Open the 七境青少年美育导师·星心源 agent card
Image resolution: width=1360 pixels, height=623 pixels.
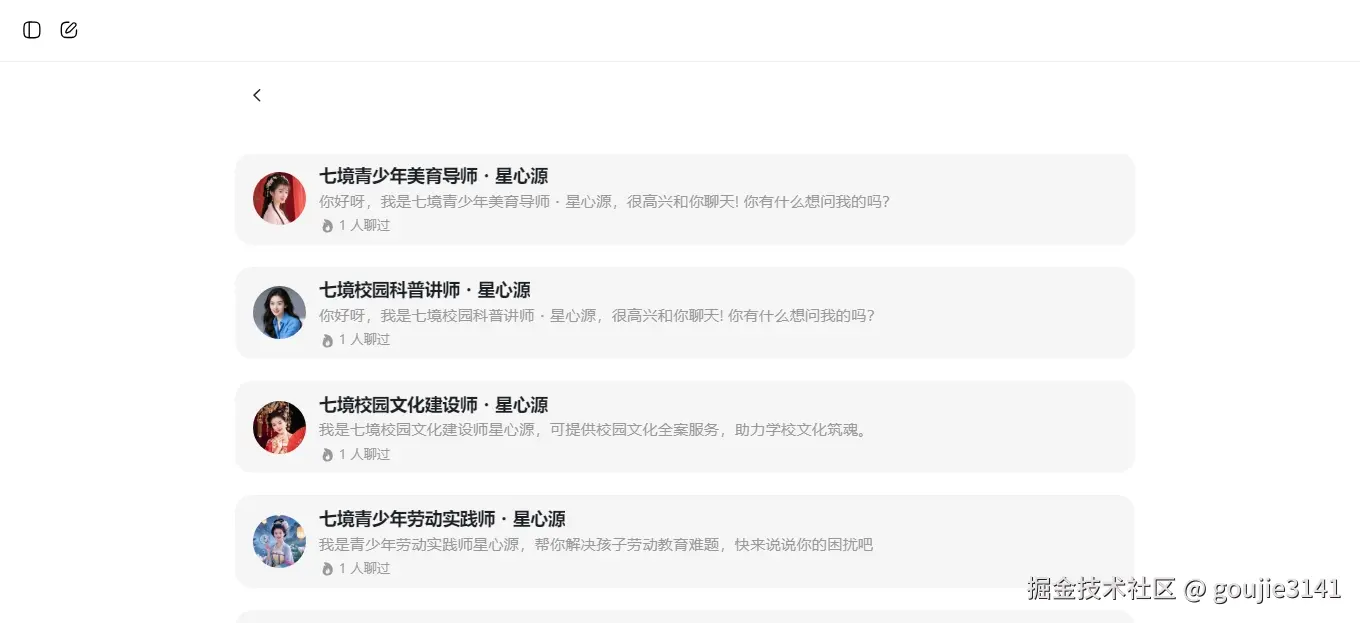pyautogui.click(x=684, y=198)
